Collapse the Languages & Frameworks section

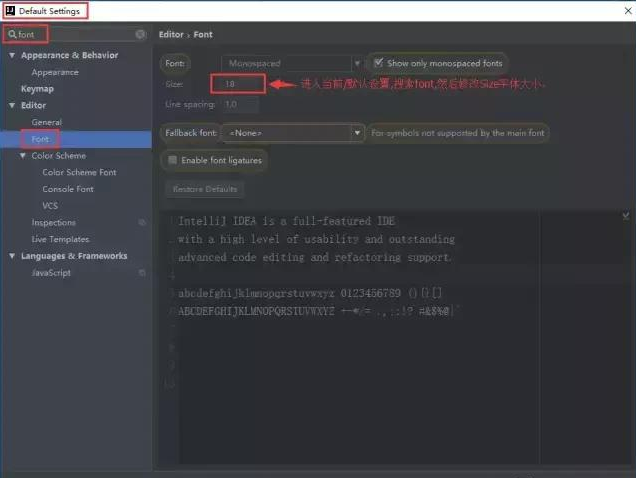pyautogui.click(x=12, y=256)
